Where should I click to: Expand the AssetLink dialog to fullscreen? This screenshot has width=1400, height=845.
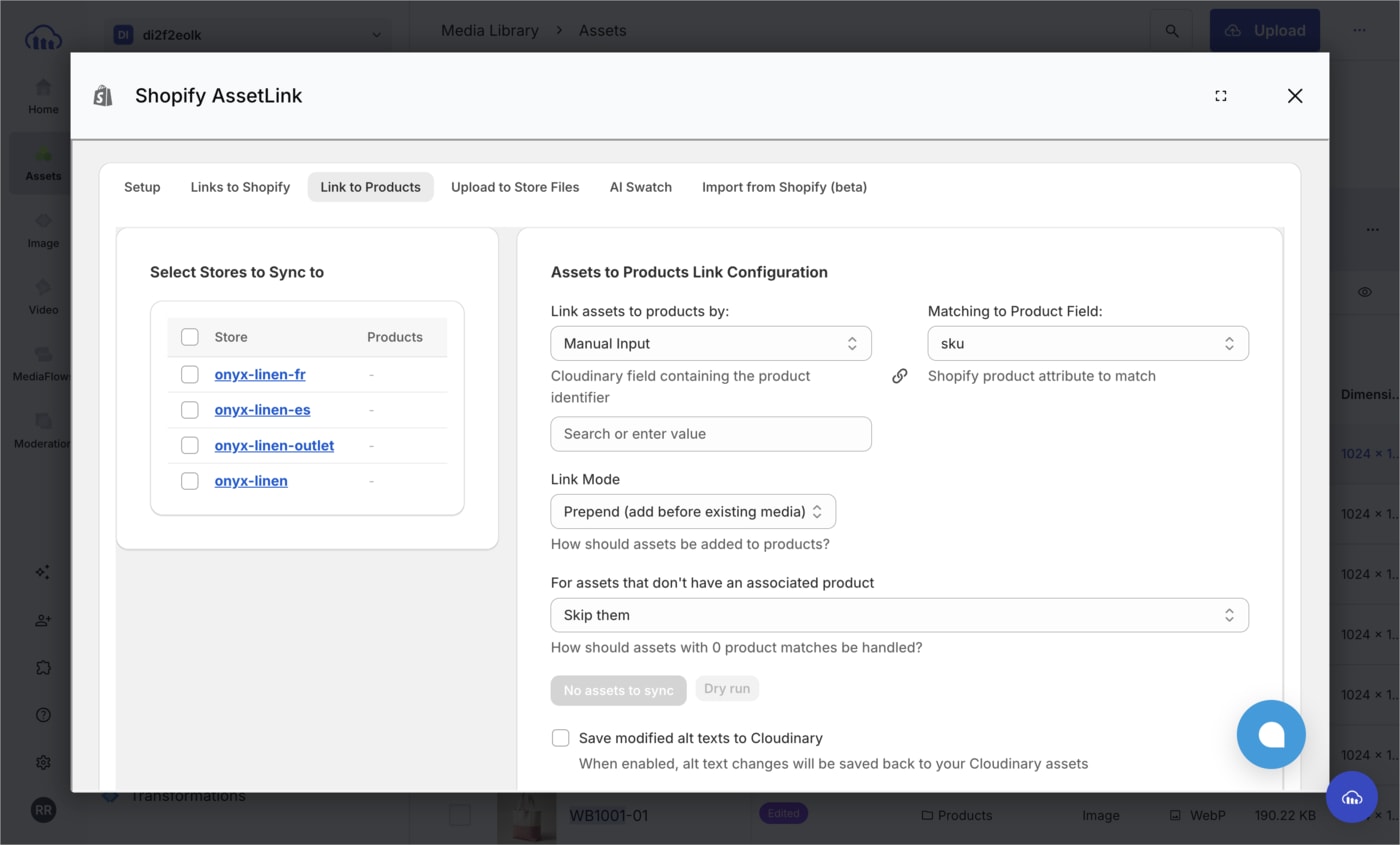1221,96
